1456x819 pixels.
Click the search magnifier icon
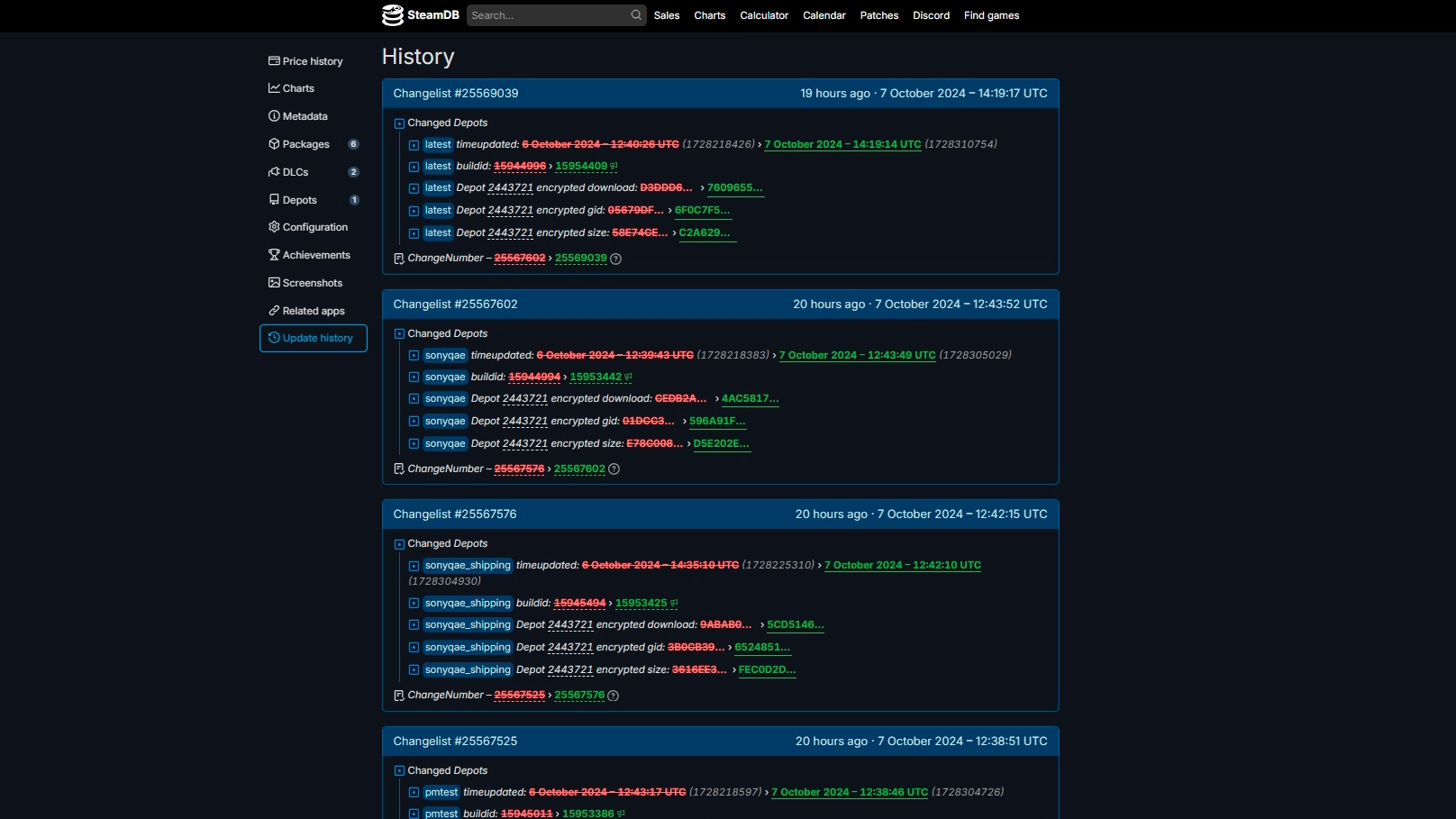(636, 15)
